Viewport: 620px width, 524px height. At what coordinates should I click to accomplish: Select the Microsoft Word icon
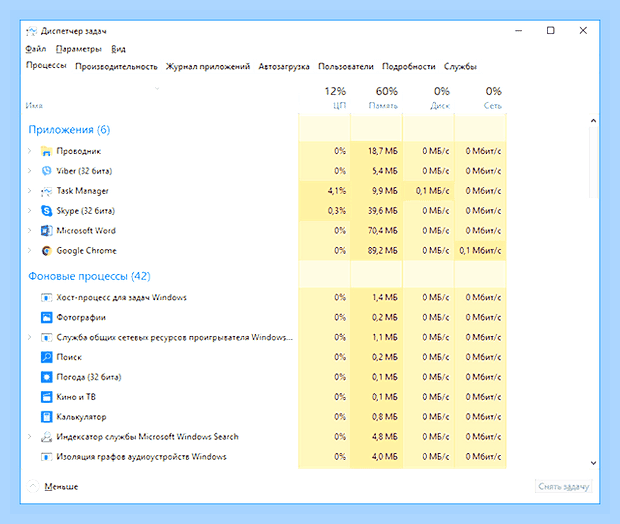[x=46, y=231]
